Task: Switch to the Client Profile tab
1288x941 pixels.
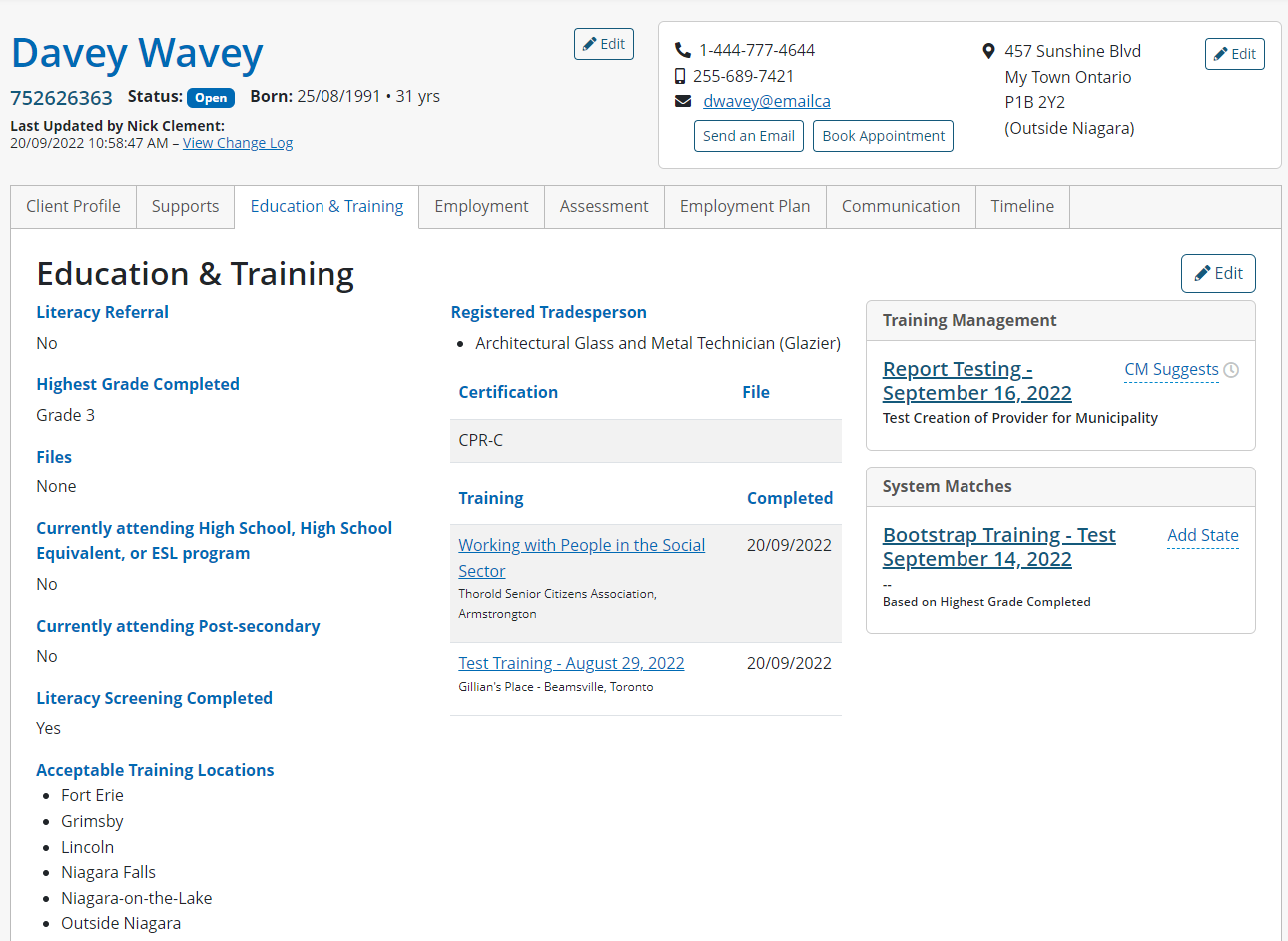Action: (x=73, y=206)
